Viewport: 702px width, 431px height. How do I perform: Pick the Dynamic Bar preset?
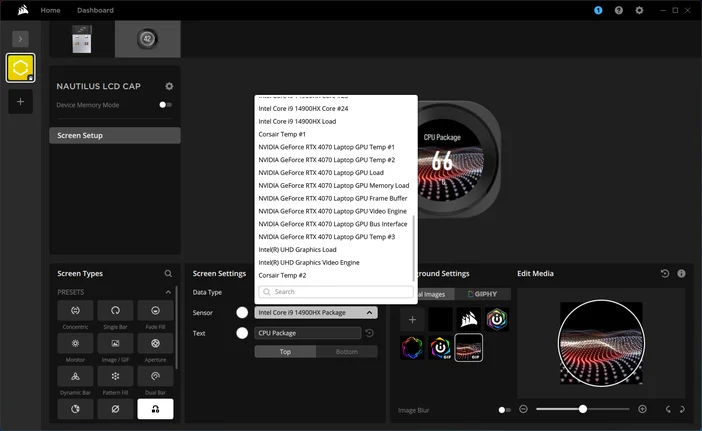pos(76,376)
